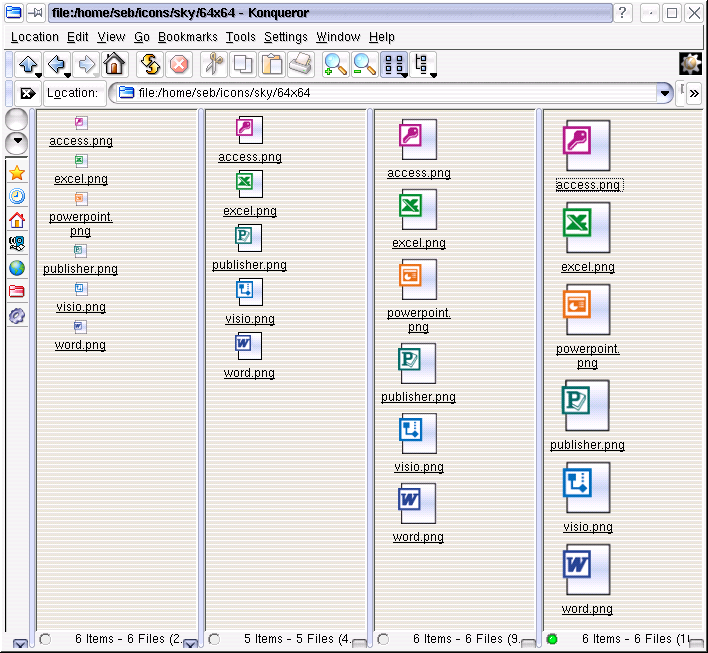The image size is (708, 653).
Task: Open the sidebar configuration dropdown button
Action: click(x=17, y=143)
